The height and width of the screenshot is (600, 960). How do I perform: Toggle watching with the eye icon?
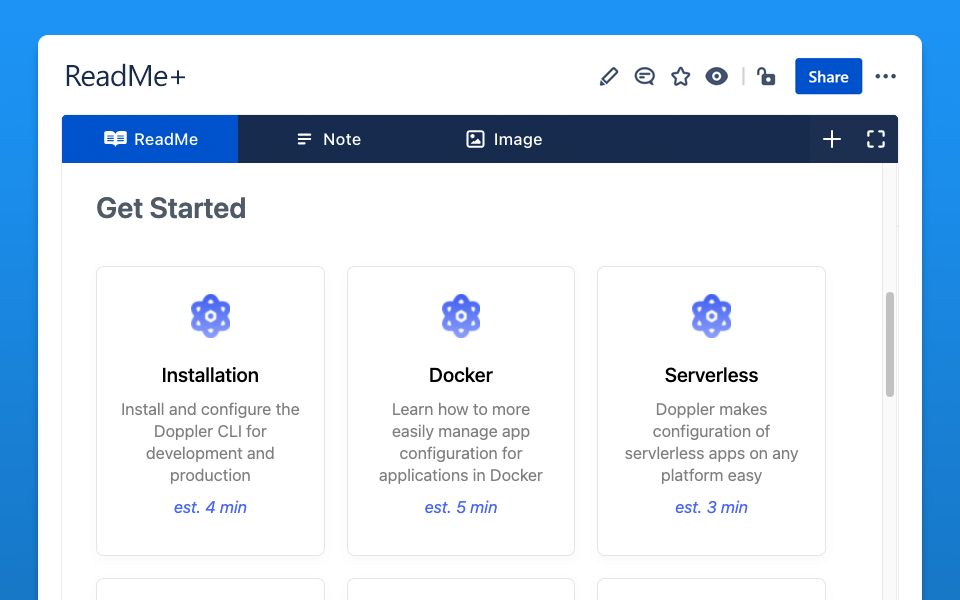pyautogui.click(x=716, y=77)
